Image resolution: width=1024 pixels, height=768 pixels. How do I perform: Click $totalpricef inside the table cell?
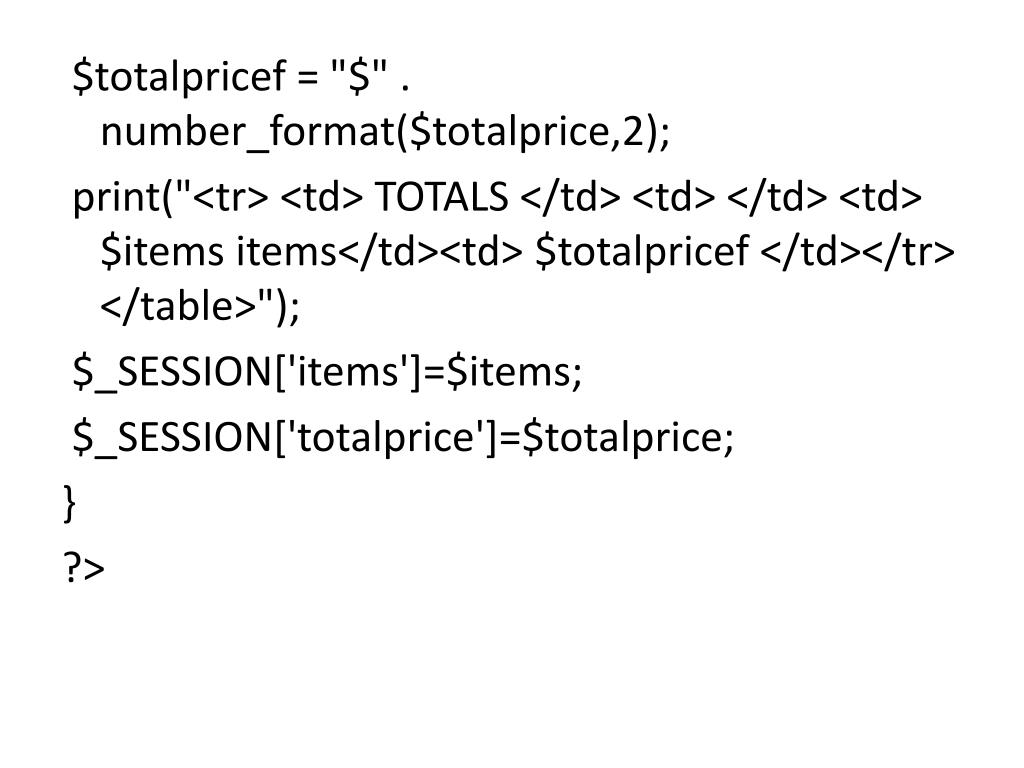click(x=642, y=252)
